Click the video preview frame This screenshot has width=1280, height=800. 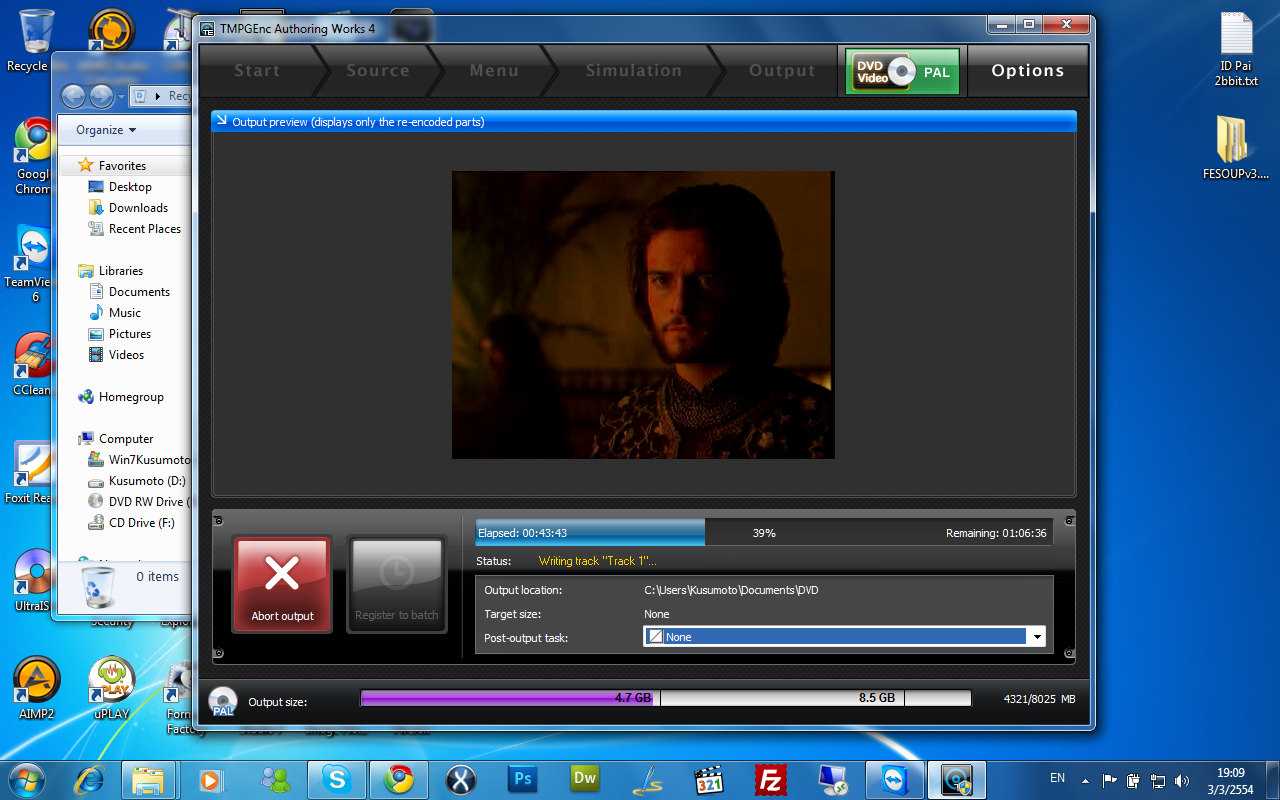click(643, 315)
